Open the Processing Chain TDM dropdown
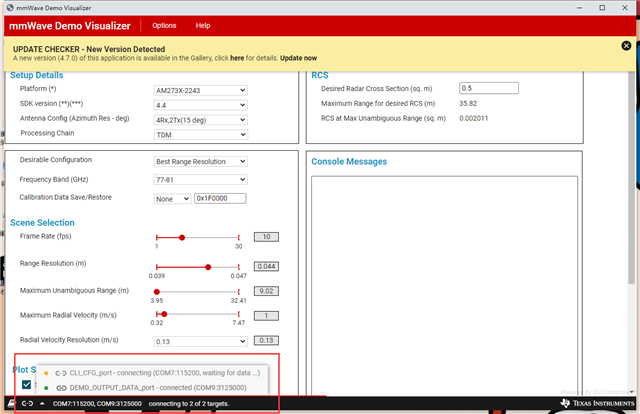The width and height of the screenshot is (640, 414). point(200,135)
